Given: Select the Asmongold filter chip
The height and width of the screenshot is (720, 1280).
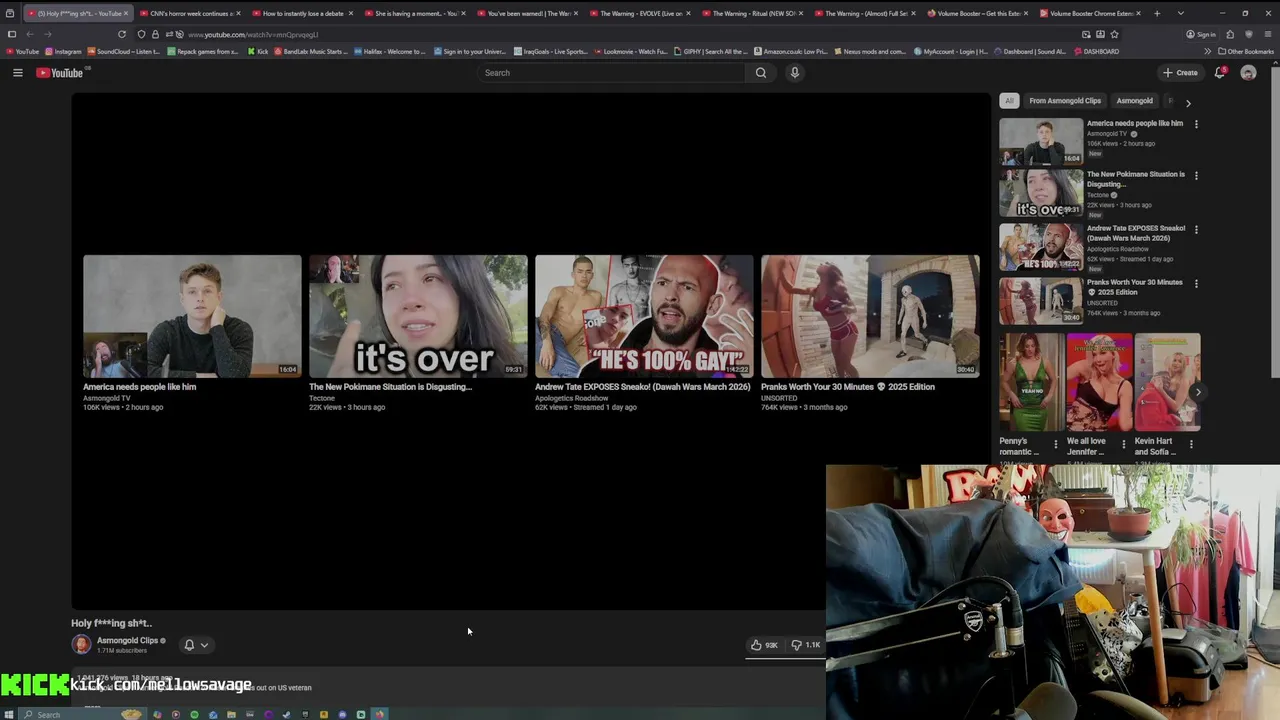Looking at the screenshot, I should 1134,101.
